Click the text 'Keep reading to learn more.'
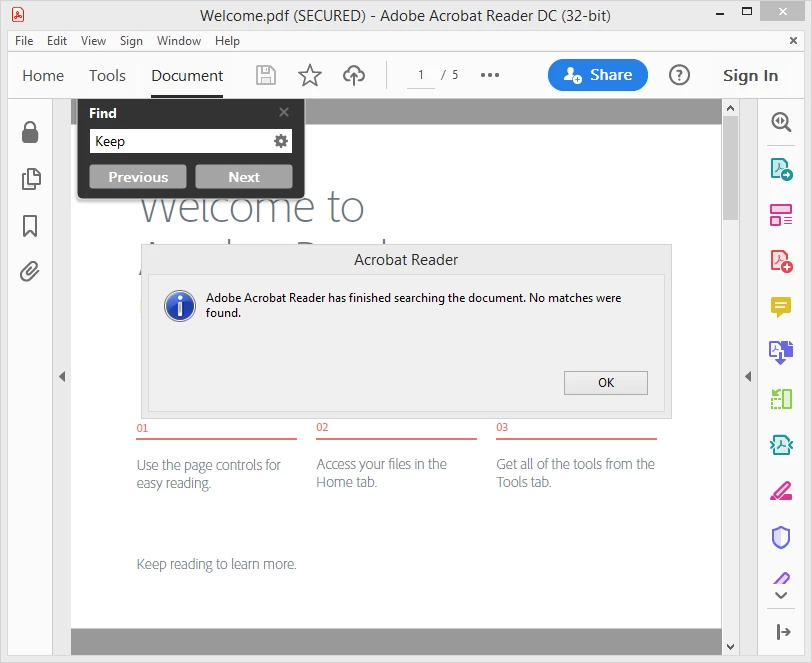The width and height of the screenshot is (812, 663). click(x=216, y=564)
